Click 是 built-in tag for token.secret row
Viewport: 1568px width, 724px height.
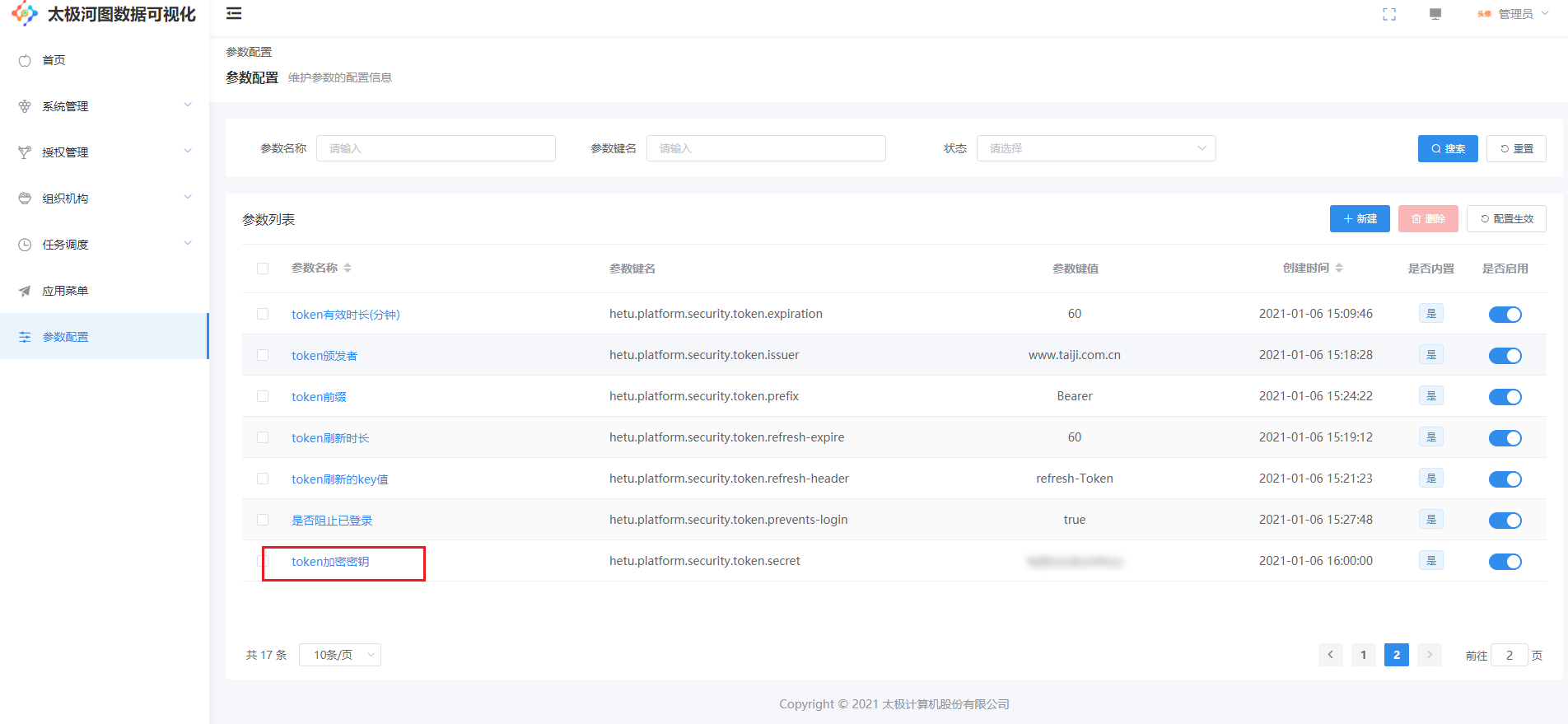(1431, 561)
